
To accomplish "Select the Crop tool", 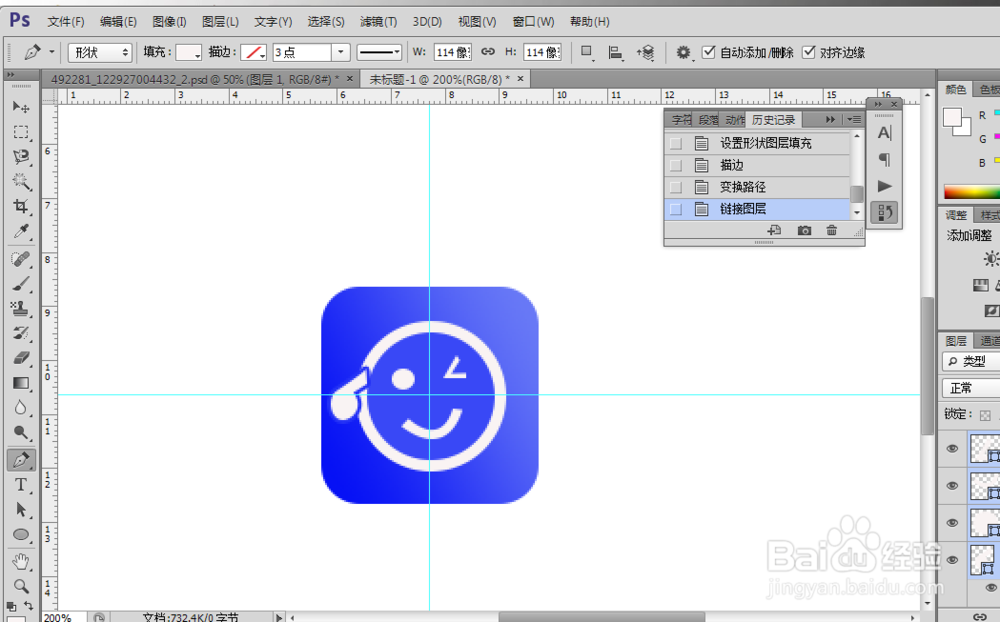I will click(21, 206).
